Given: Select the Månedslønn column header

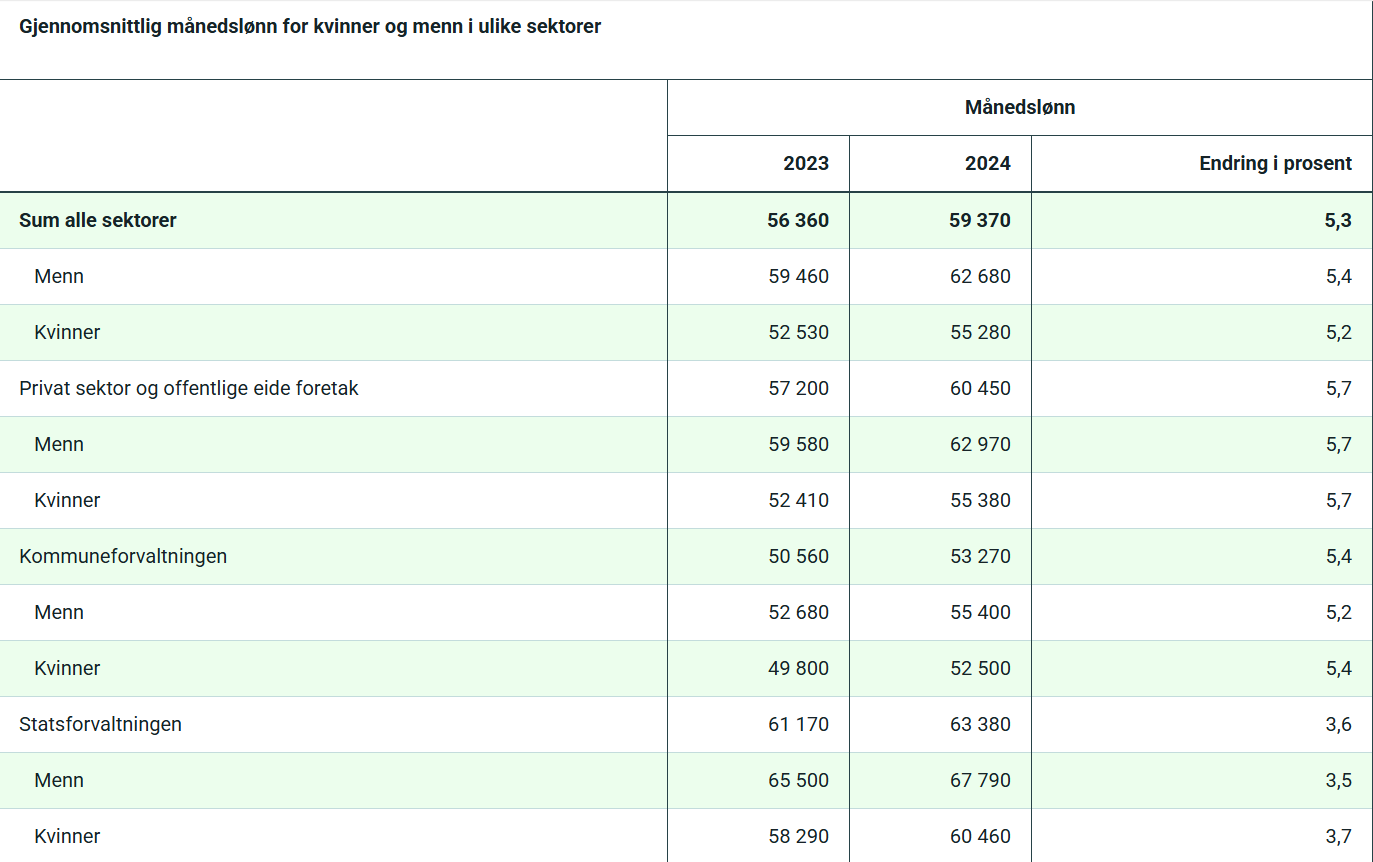Looking at the screenshot, I should tap(1019, 107).
